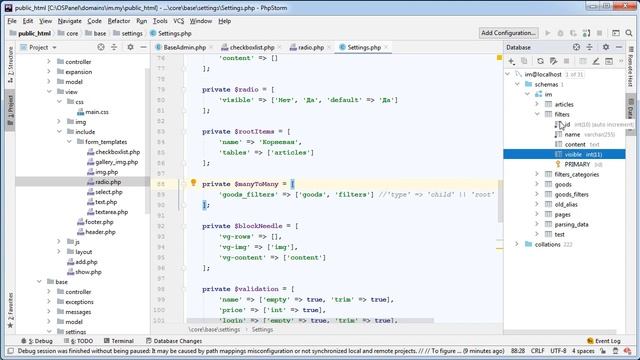Open the TODO tool window
This screenshot has height=360, width=640.
point(78,341)
